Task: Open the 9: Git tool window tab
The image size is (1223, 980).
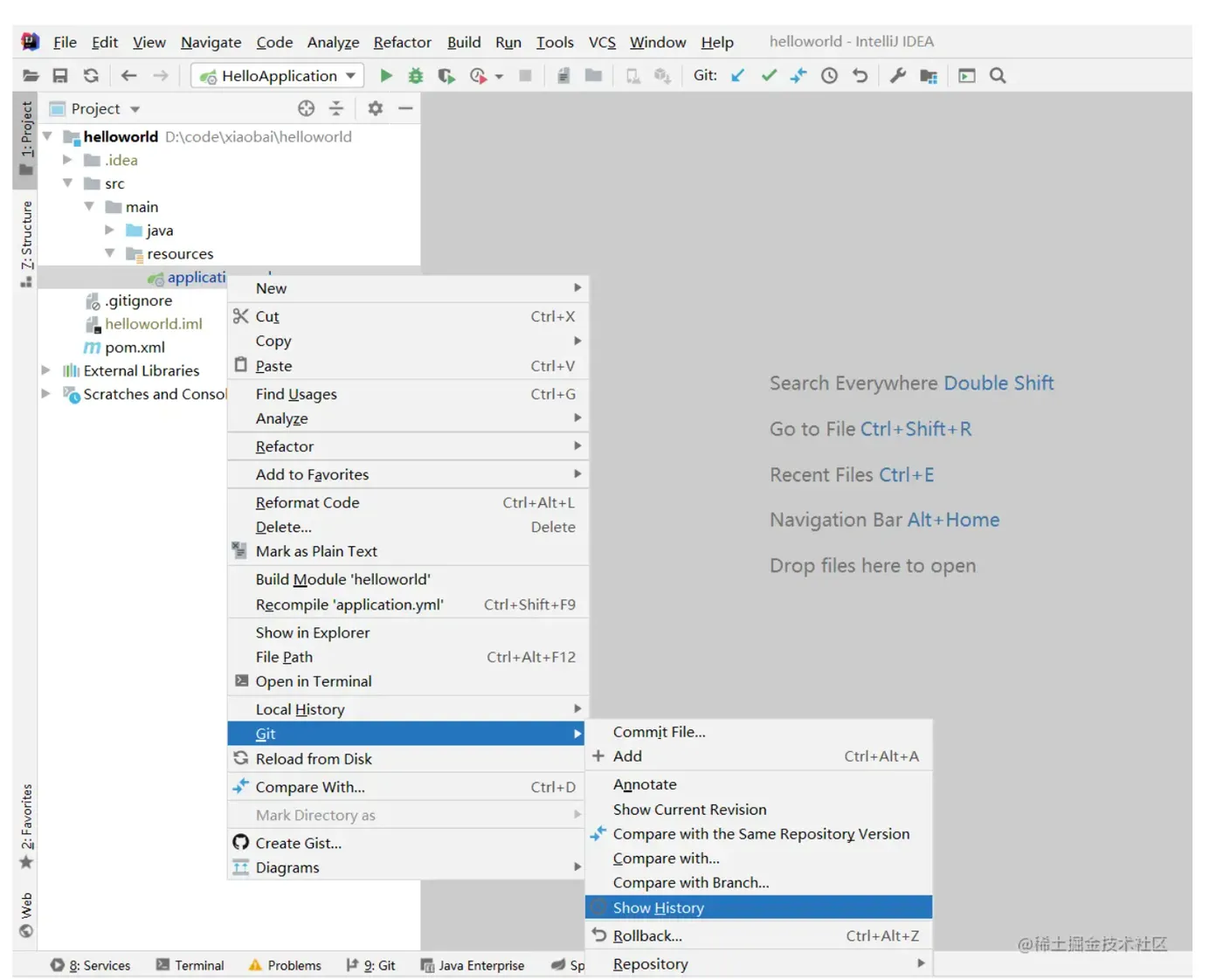Action: [x=371, y=965]
